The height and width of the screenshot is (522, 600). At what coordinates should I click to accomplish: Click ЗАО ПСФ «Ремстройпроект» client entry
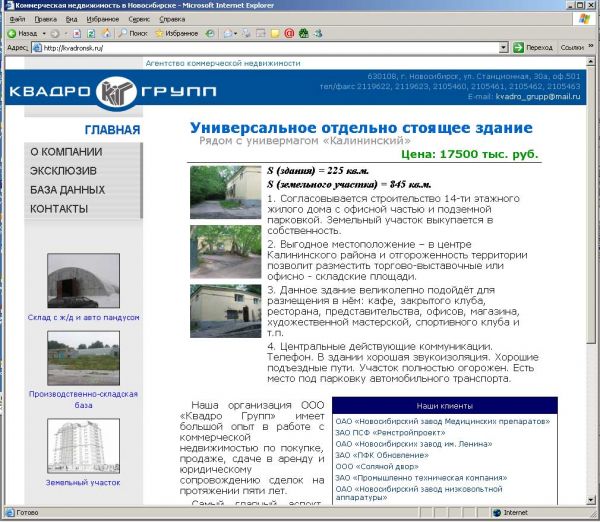[x=390, y=432]
